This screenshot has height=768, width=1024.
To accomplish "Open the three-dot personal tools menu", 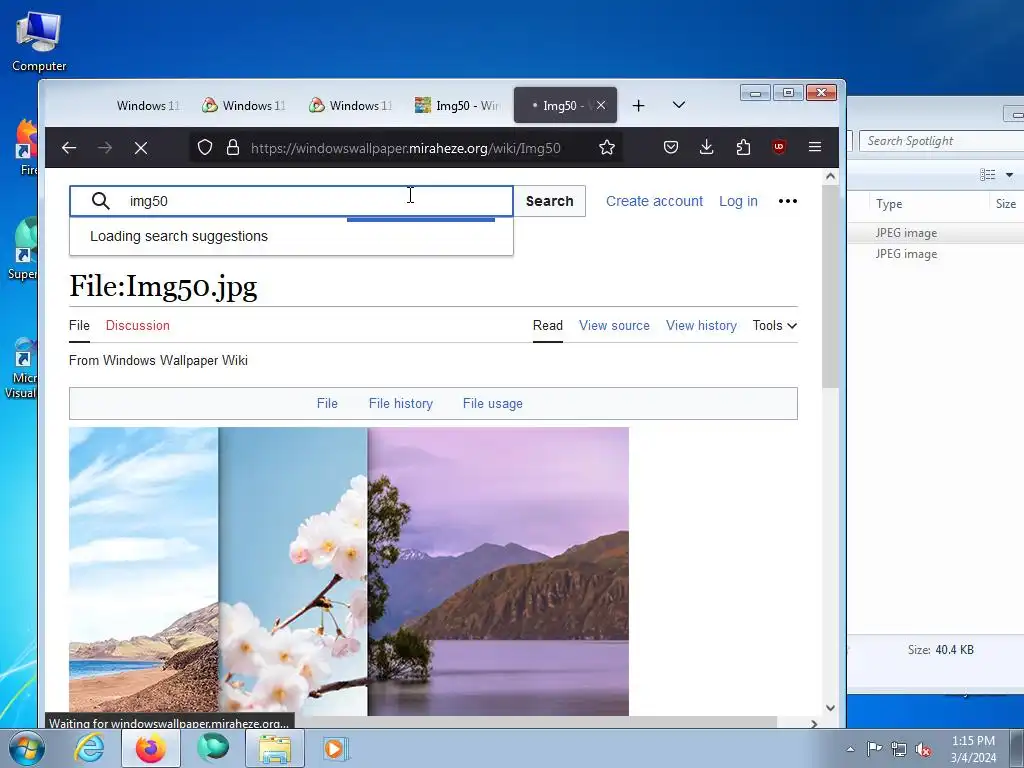I will point(788,201).
